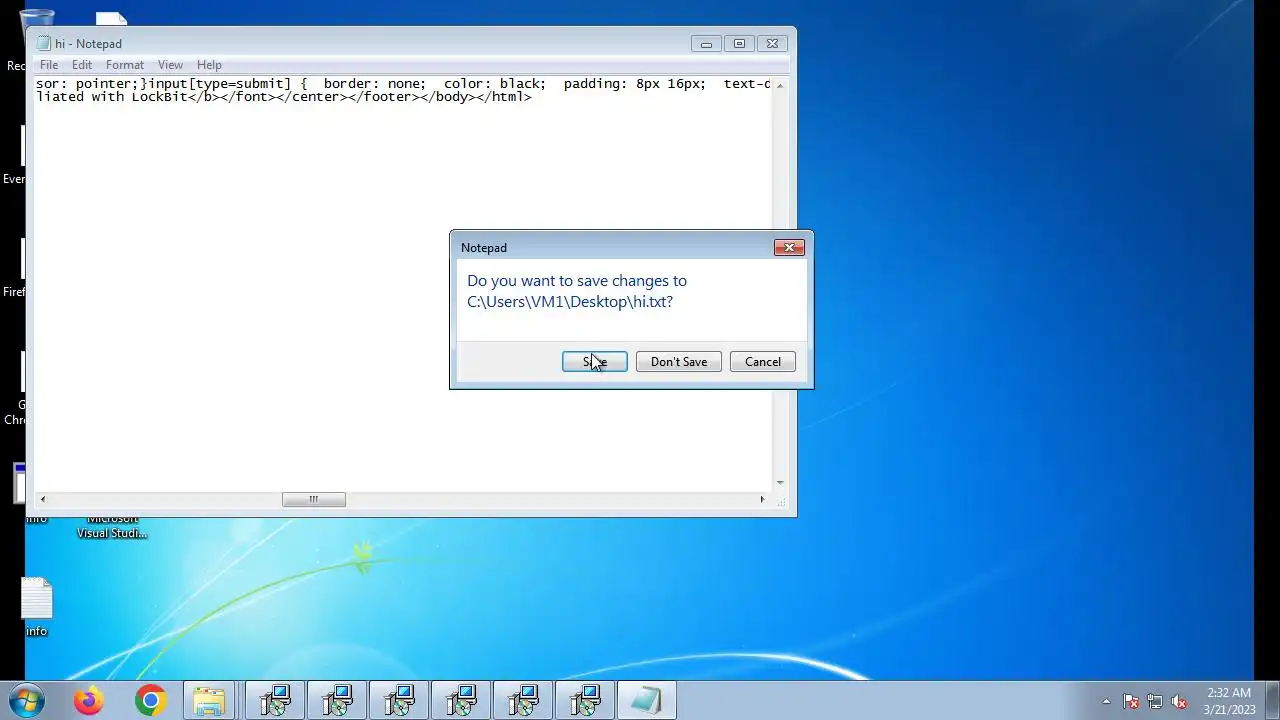Click the vertical scrollbar down arrow
The height and width of the screenshot is (720, 1280).
780,483
